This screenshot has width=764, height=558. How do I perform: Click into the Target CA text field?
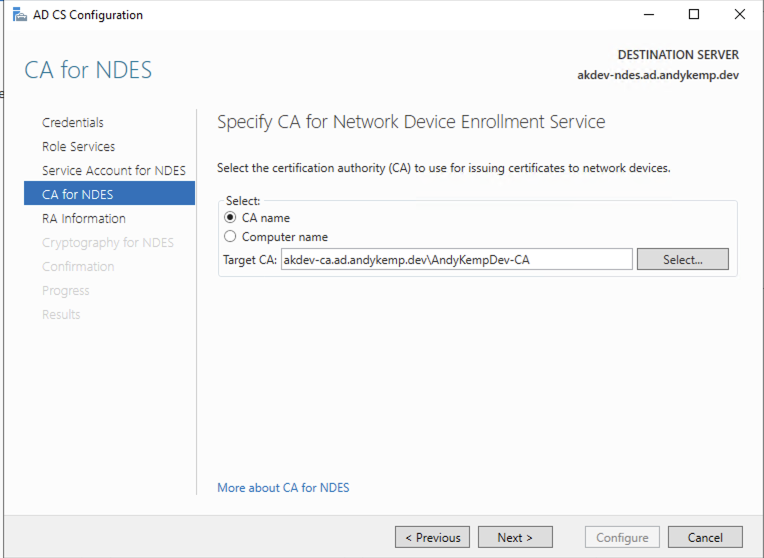[x=457, y=259]
